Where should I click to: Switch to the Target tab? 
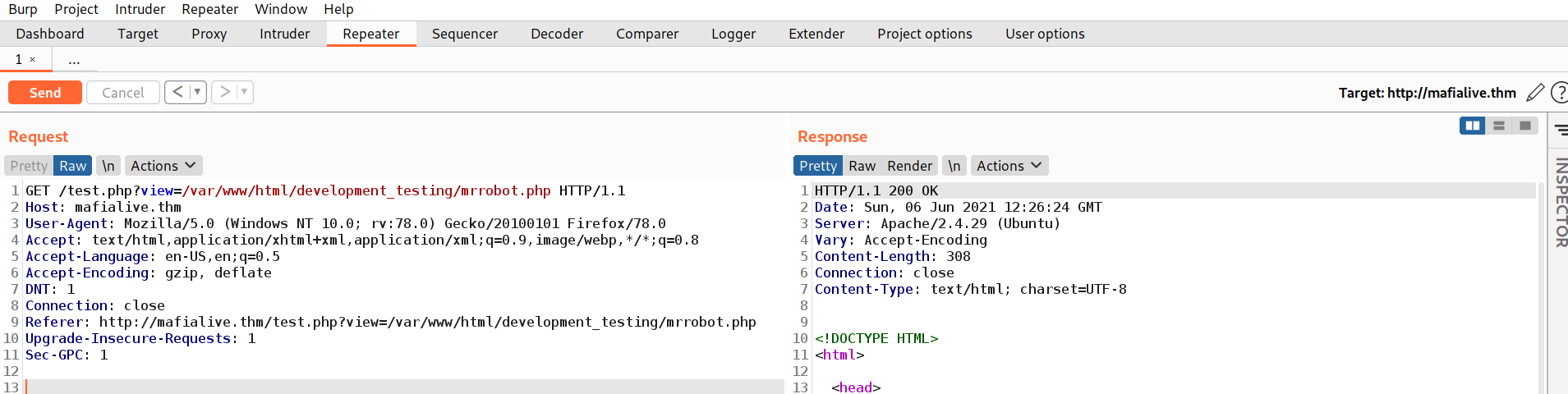138,34
